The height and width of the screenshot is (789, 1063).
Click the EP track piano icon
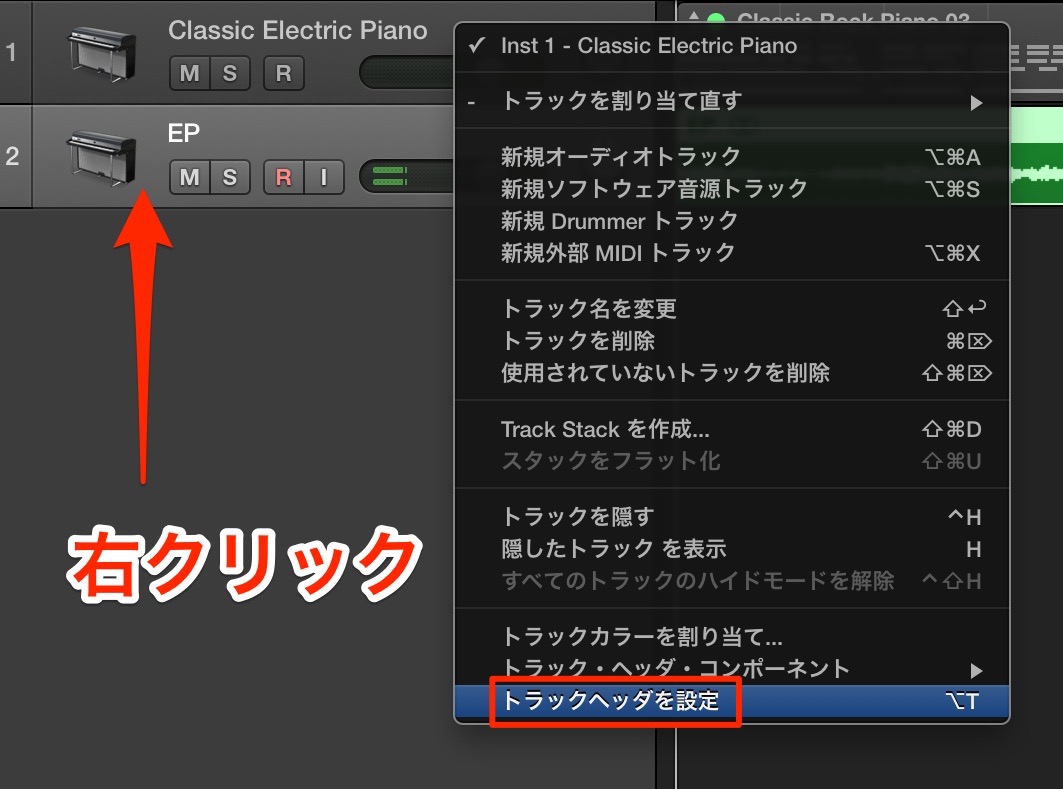coord(102,158)
